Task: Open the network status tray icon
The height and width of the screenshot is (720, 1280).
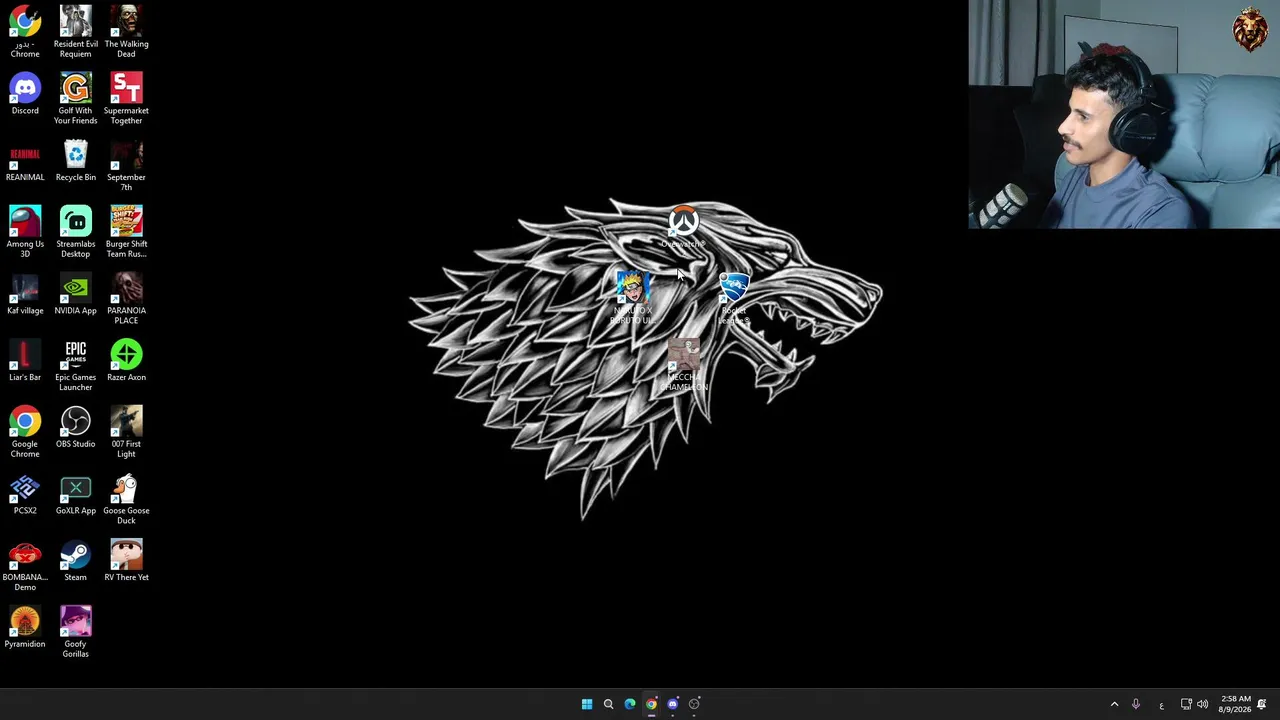Action: (1186, 704)
